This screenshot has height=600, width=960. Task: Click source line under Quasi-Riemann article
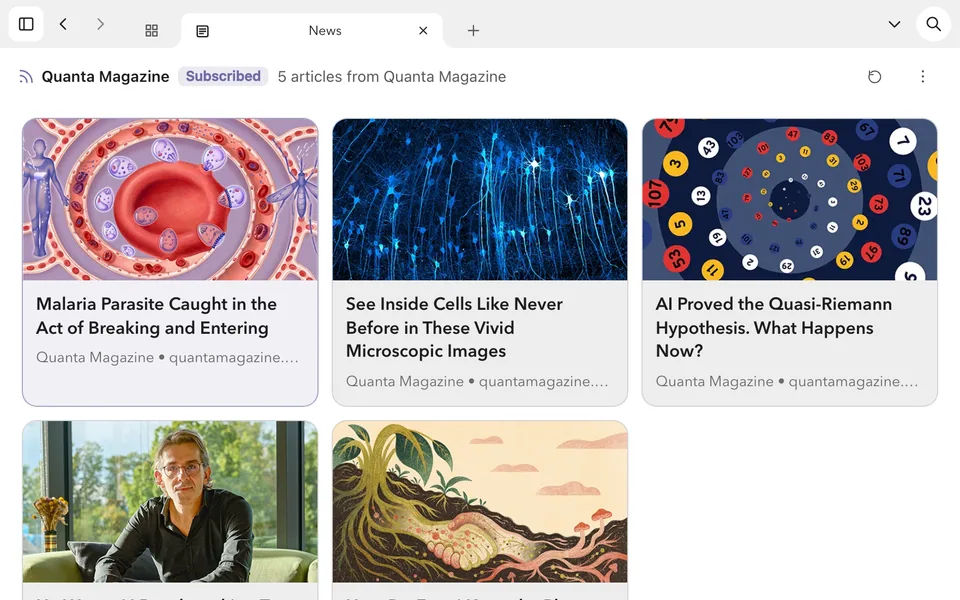(787, 381)
